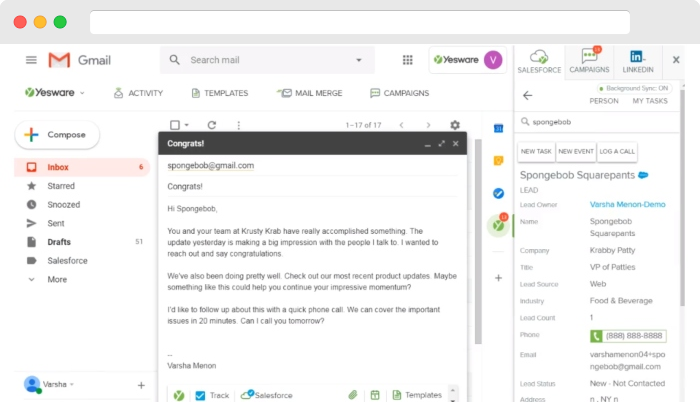Open the LinkedIn tab in Yesware sidebar
This screenshot has height=402, width=700.
pyautogui.click(x=638, y=62)
